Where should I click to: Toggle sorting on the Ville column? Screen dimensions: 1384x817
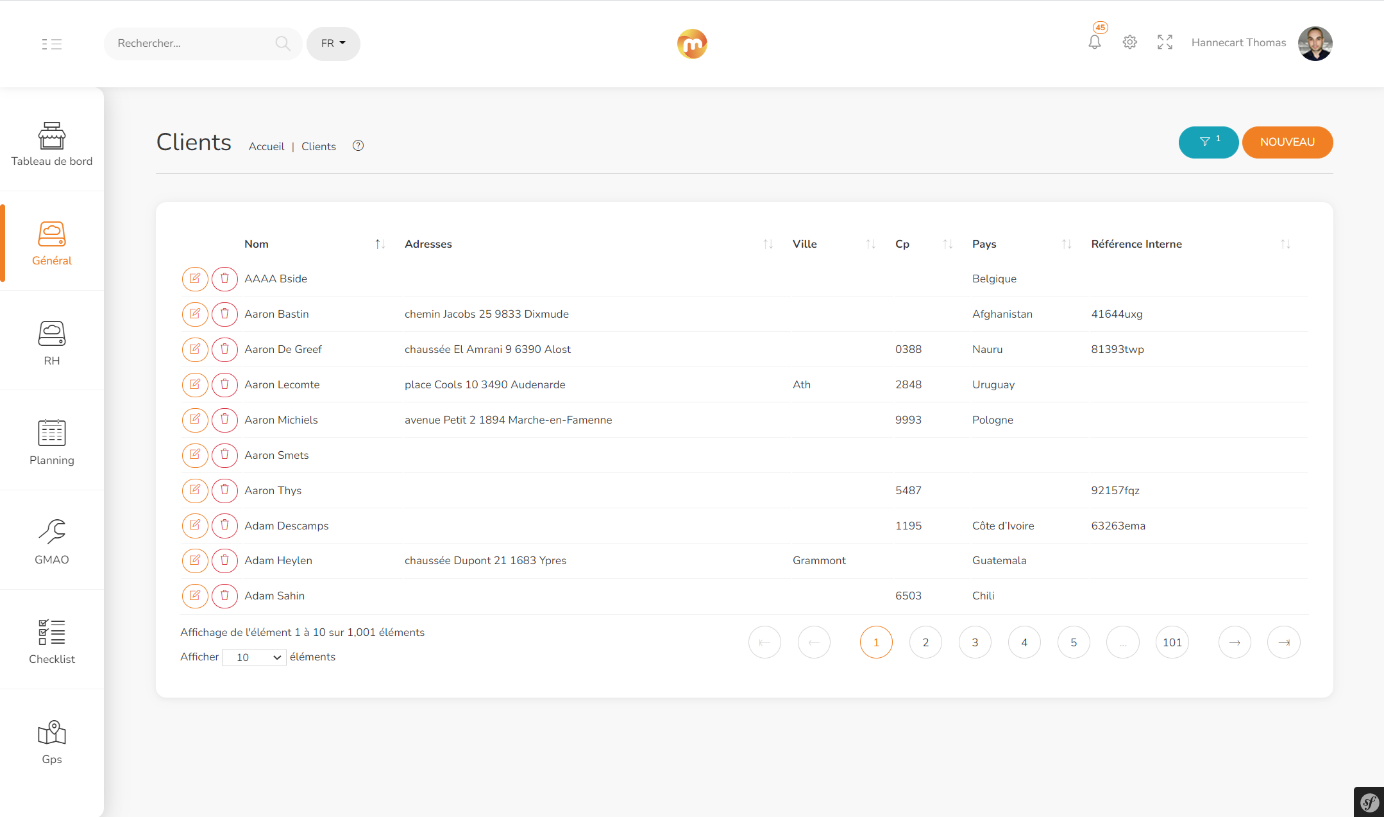[x=805, y=244]
